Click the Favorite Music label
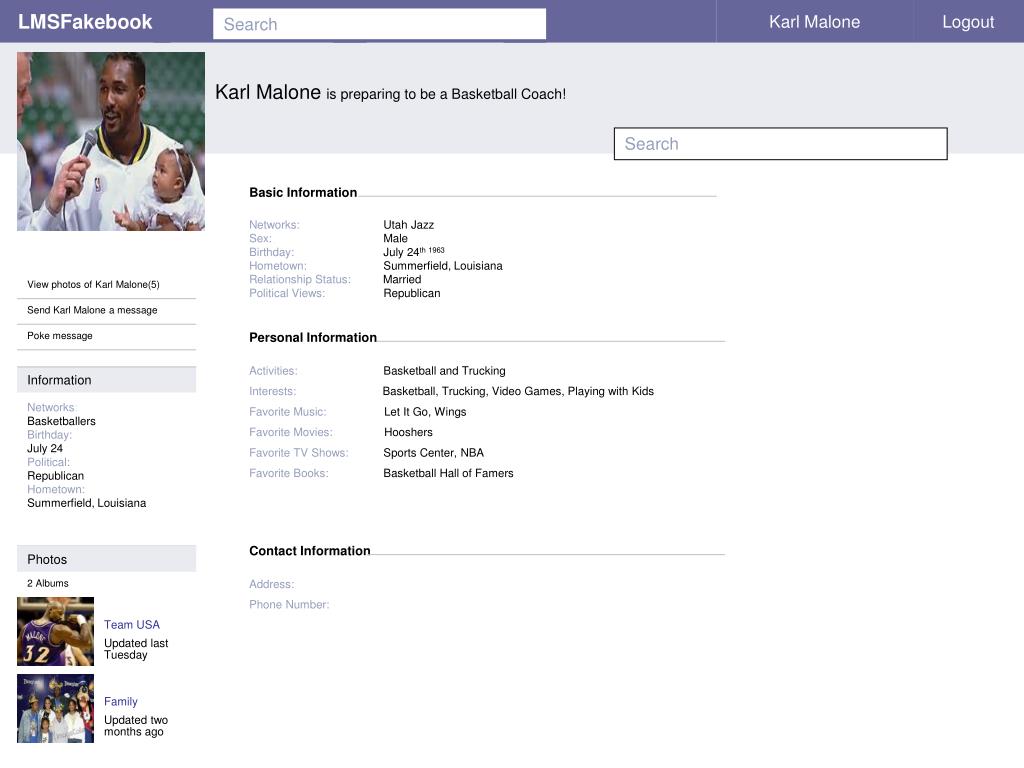This screenshot has height=768, width=1024. (x=288, y=412)
